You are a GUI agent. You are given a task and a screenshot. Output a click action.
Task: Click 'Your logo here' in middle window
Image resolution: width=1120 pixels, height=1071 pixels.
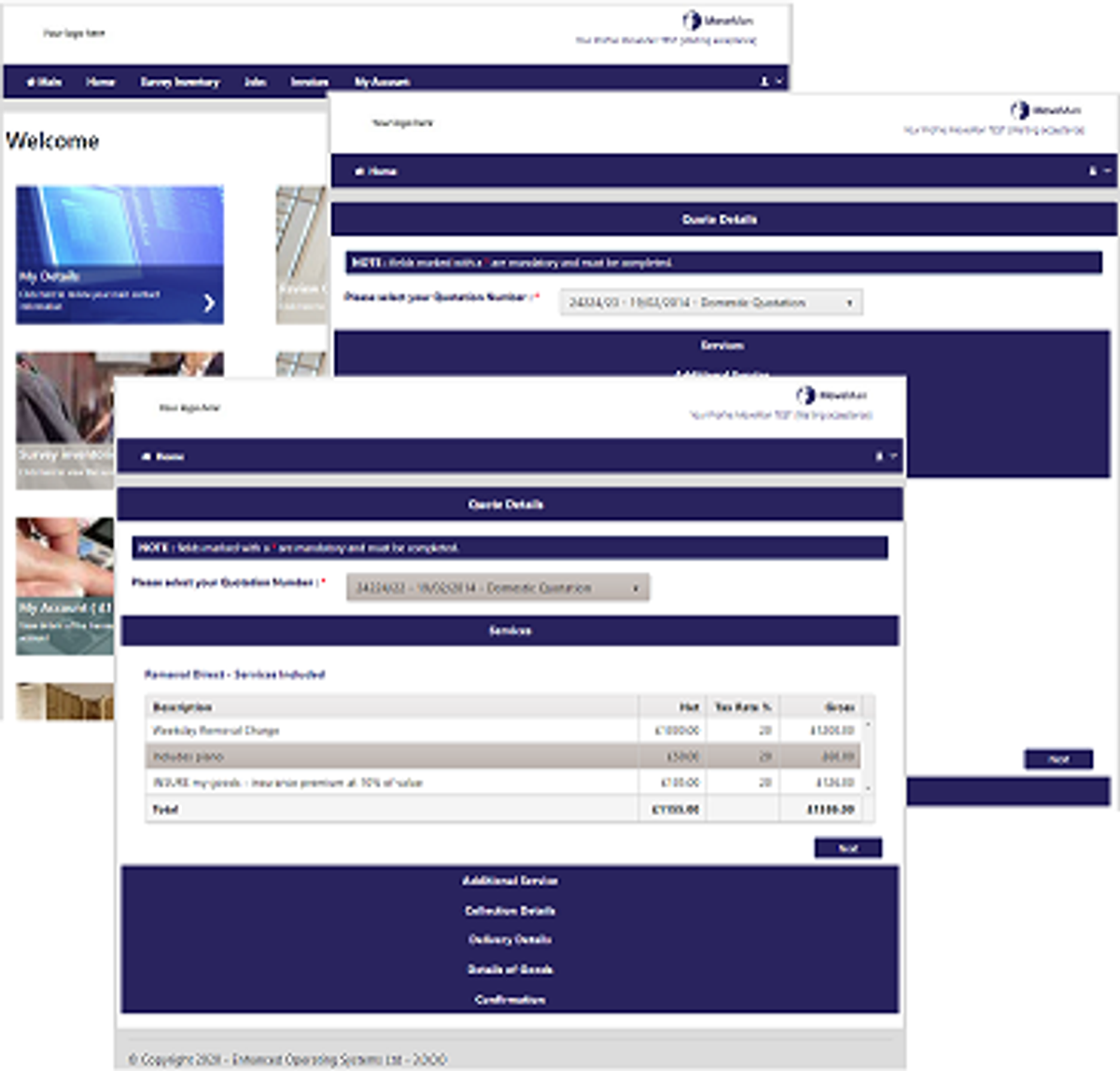click(402, 123)
